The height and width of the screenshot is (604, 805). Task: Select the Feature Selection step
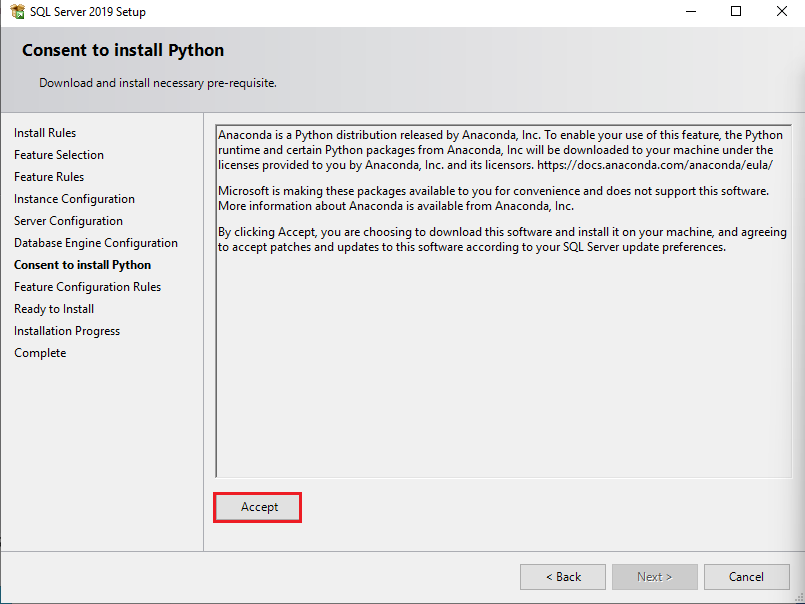point(59,154)
